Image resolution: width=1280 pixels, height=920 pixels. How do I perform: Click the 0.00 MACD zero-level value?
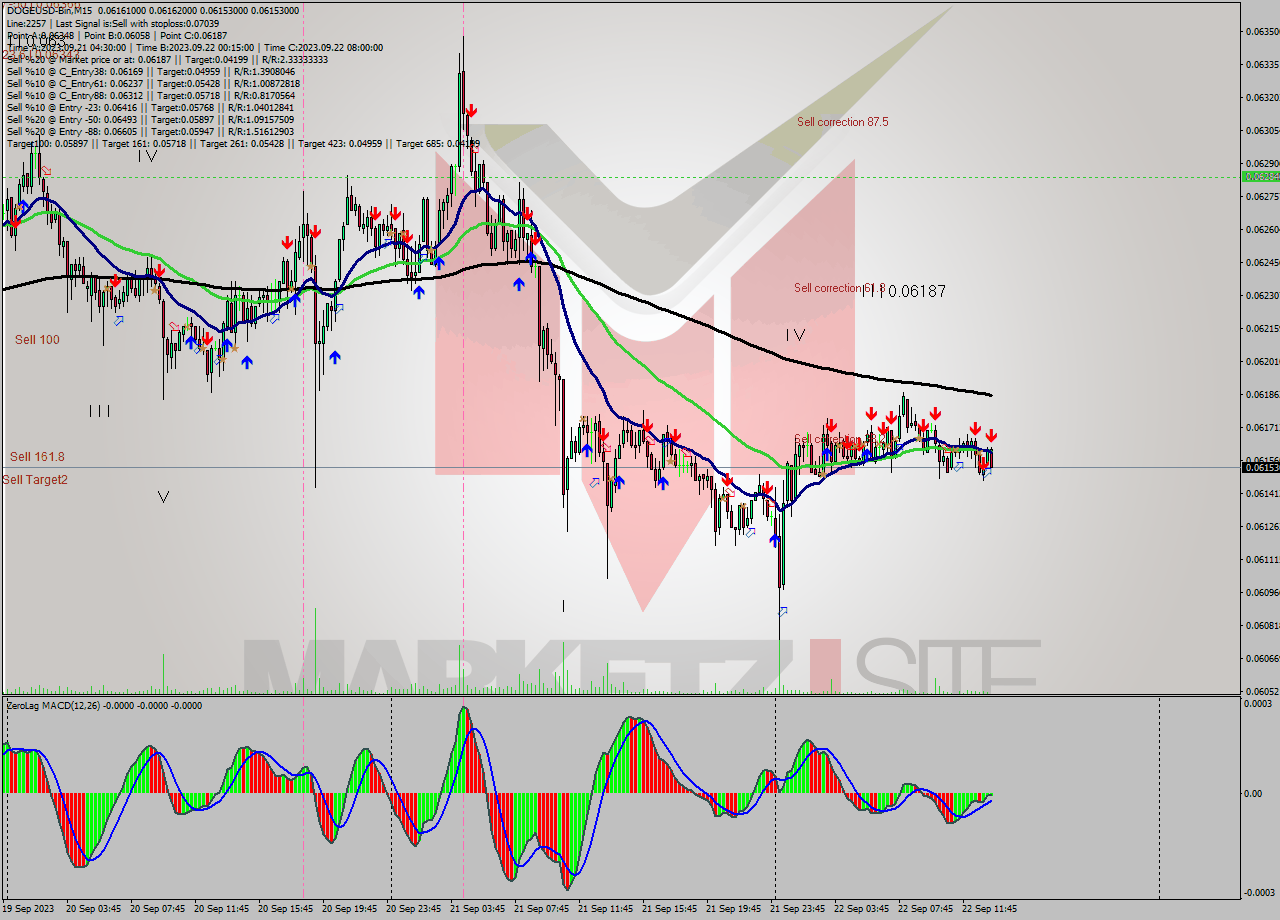coord(1254,794)
